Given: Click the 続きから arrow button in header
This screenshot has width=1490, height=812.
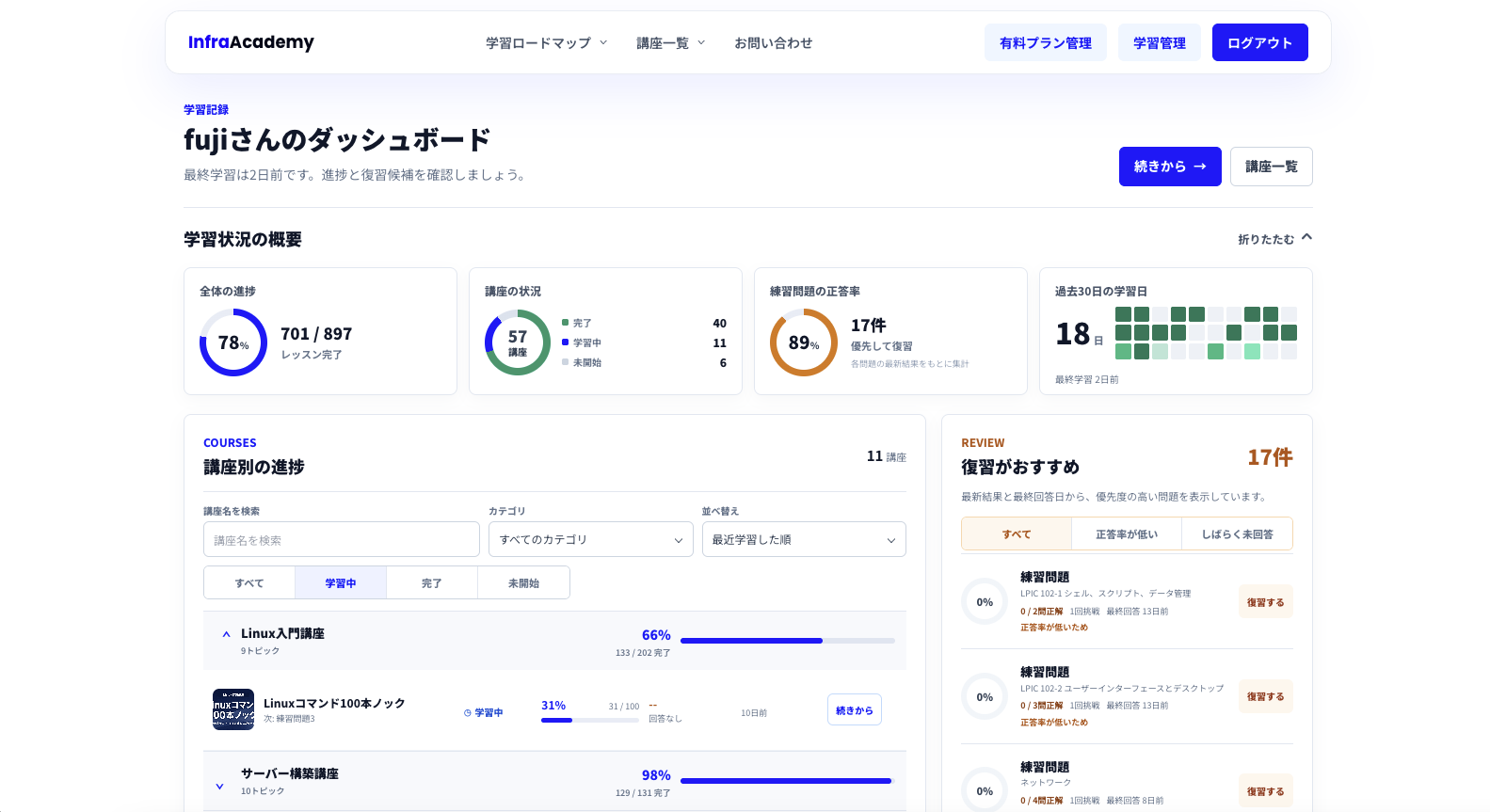Looking at the screenshot, I should pos(1170,167).
